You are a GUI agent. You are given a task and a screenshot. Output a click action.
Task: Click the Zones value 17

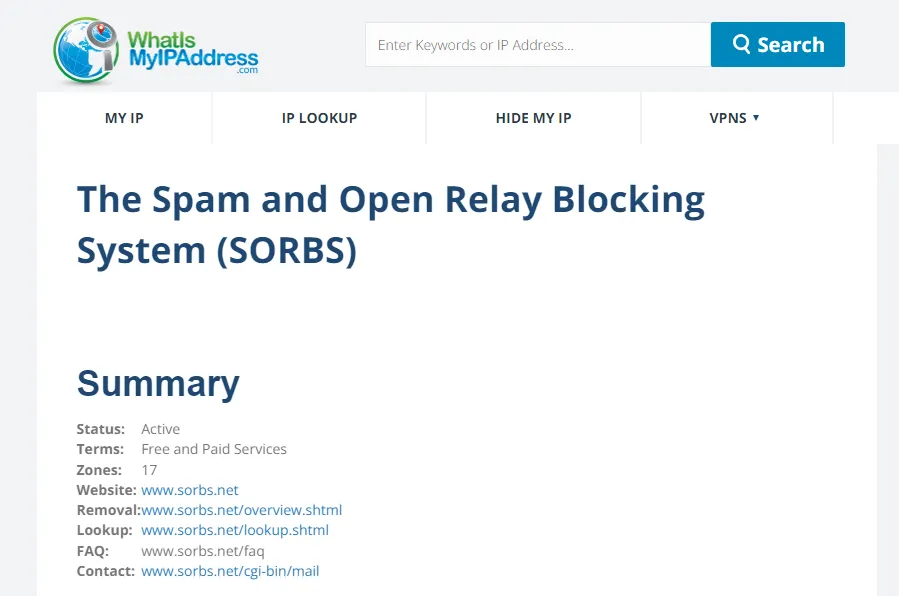point(149,470)
